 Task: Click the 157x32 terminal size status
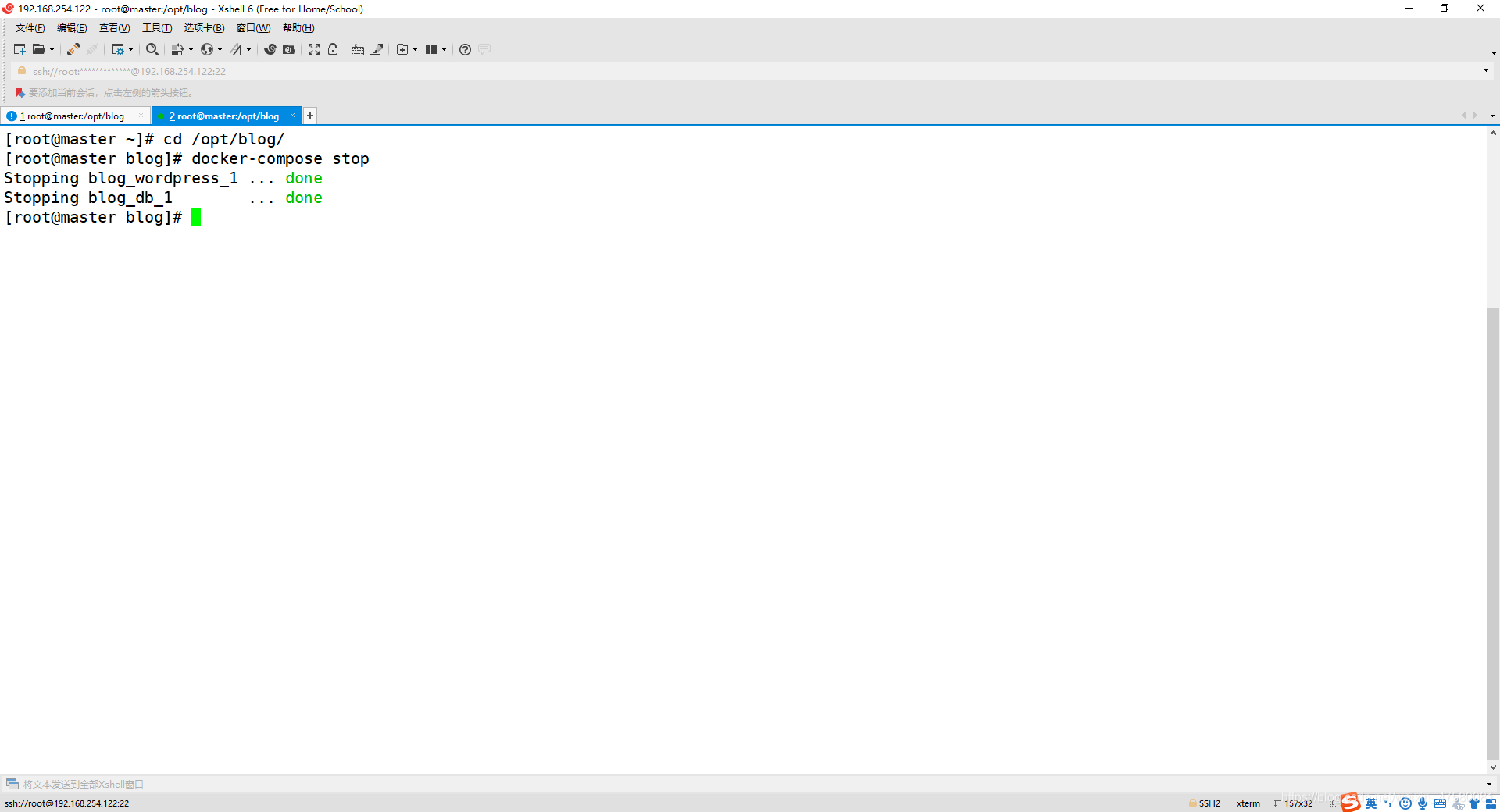(x=1294, y=803)
